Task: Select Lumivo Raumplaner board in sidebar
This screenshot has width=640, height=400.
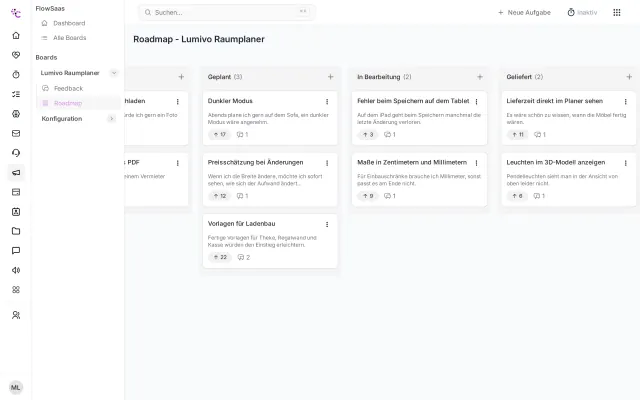Action: (70, 73)
